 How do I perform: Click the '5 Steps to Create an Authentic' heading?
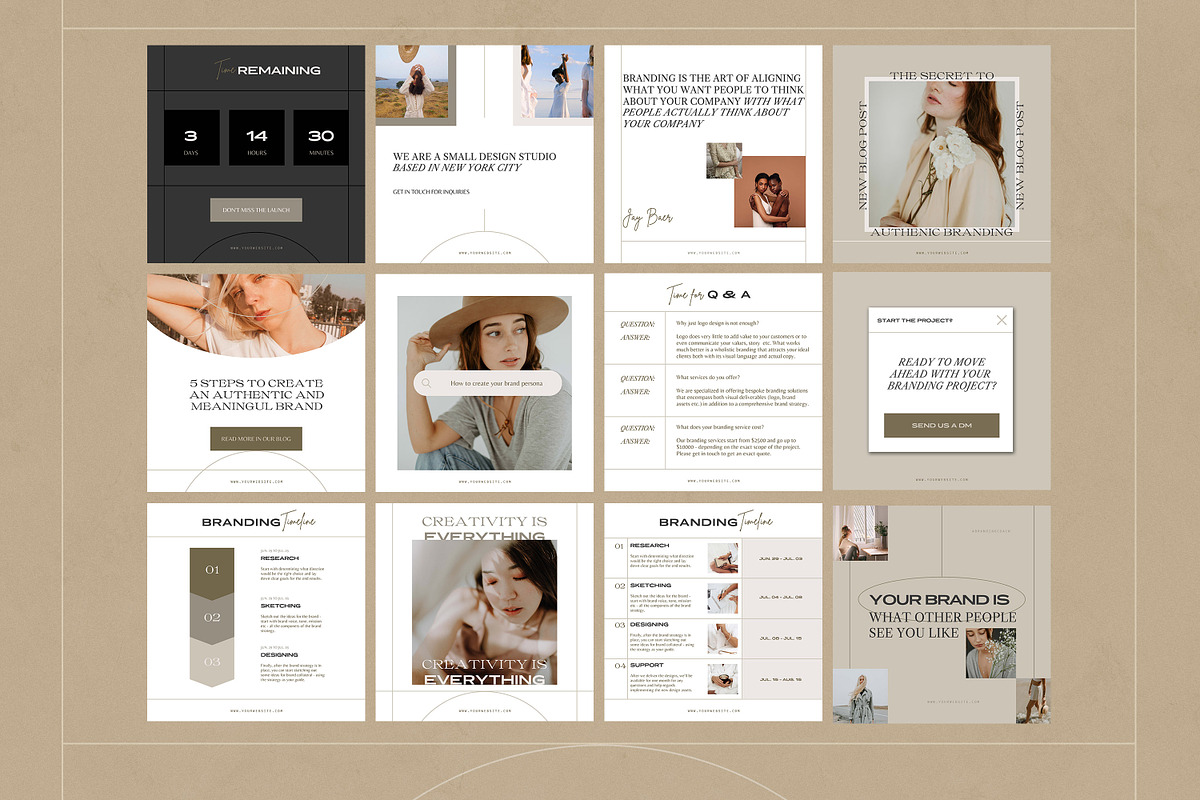[x=257, y=395]
